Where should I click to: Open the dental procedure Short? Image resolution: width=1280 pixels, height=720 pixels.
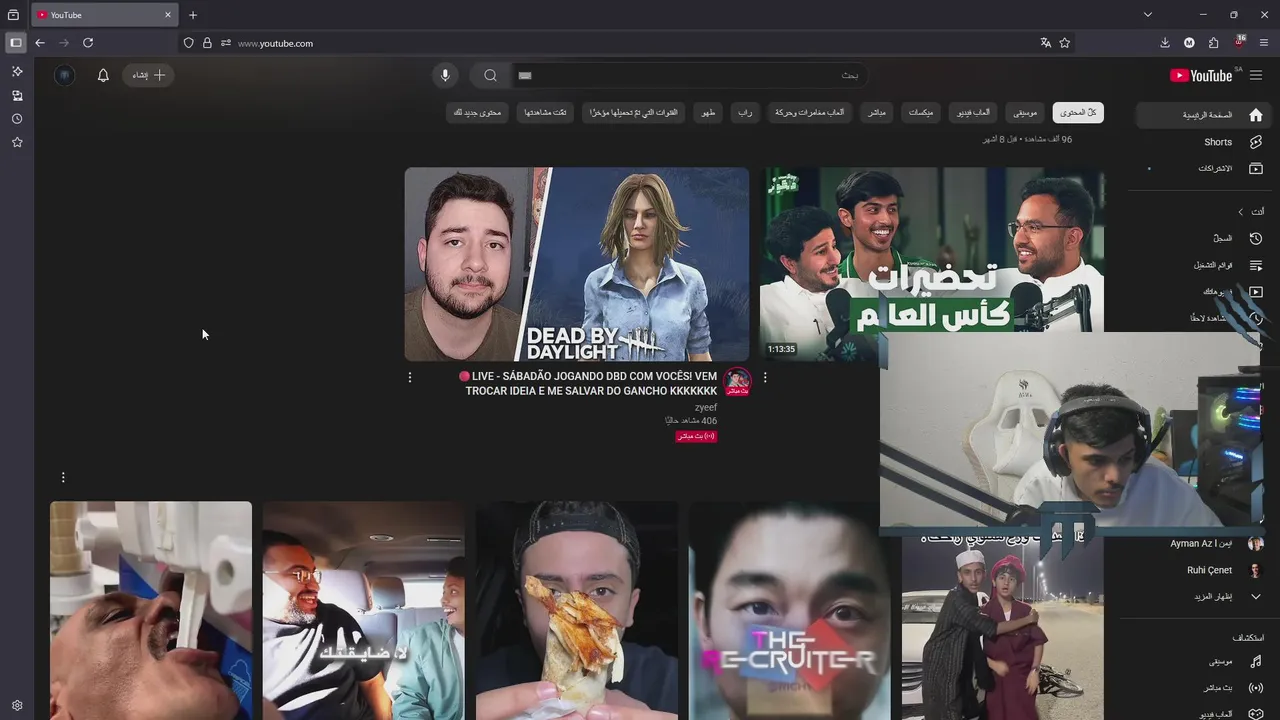(x=151, y=610)
